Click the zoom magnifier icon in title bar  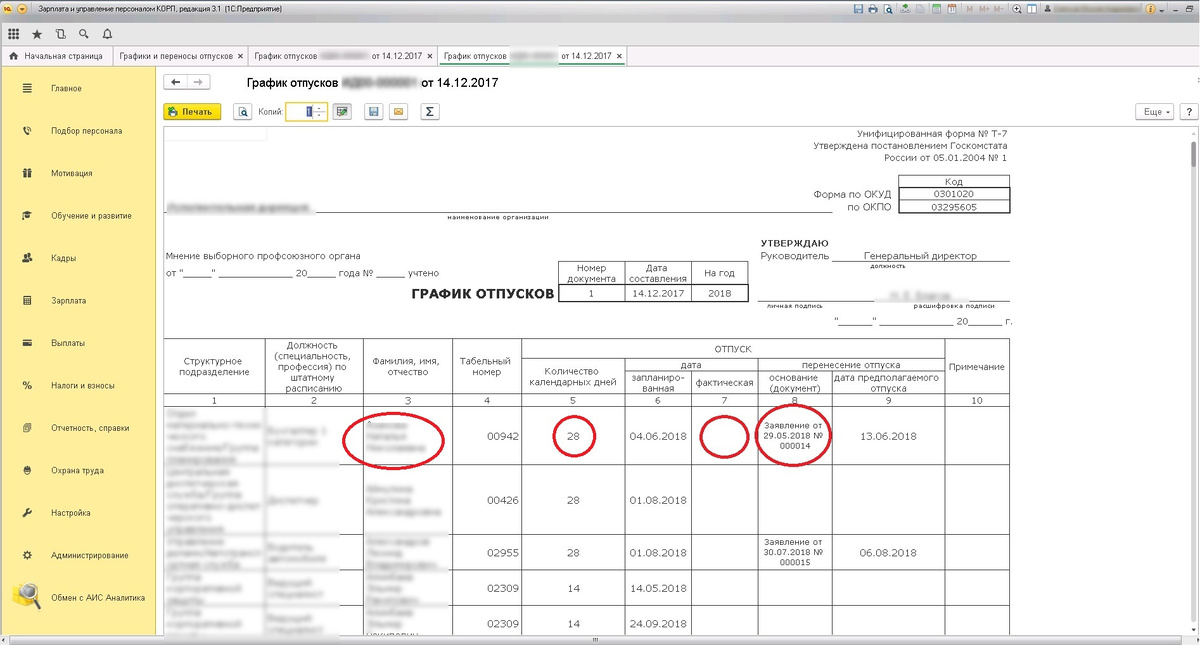1017,9
